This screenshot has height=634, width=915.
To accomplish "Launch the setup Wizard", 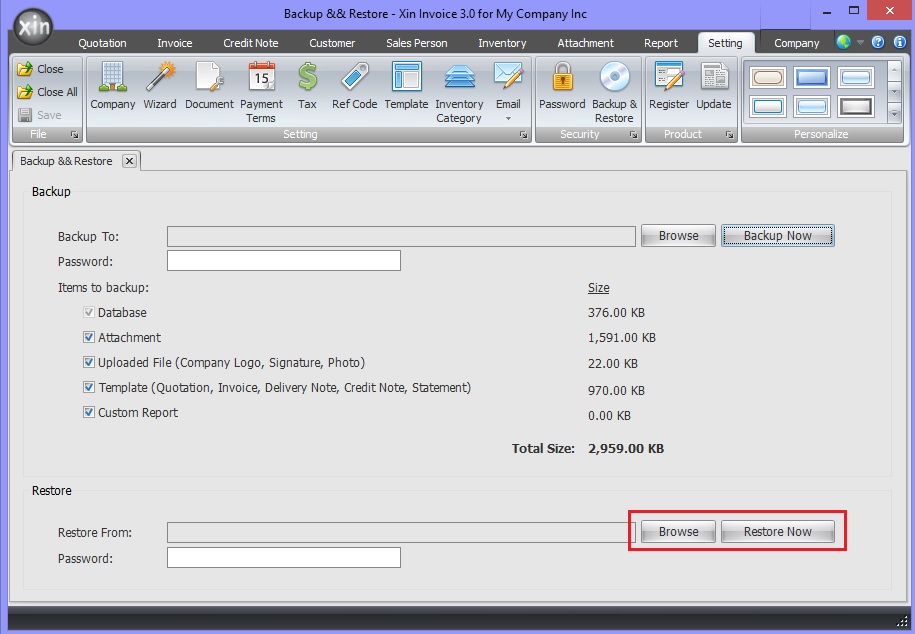I will click(x=160, y=86).
